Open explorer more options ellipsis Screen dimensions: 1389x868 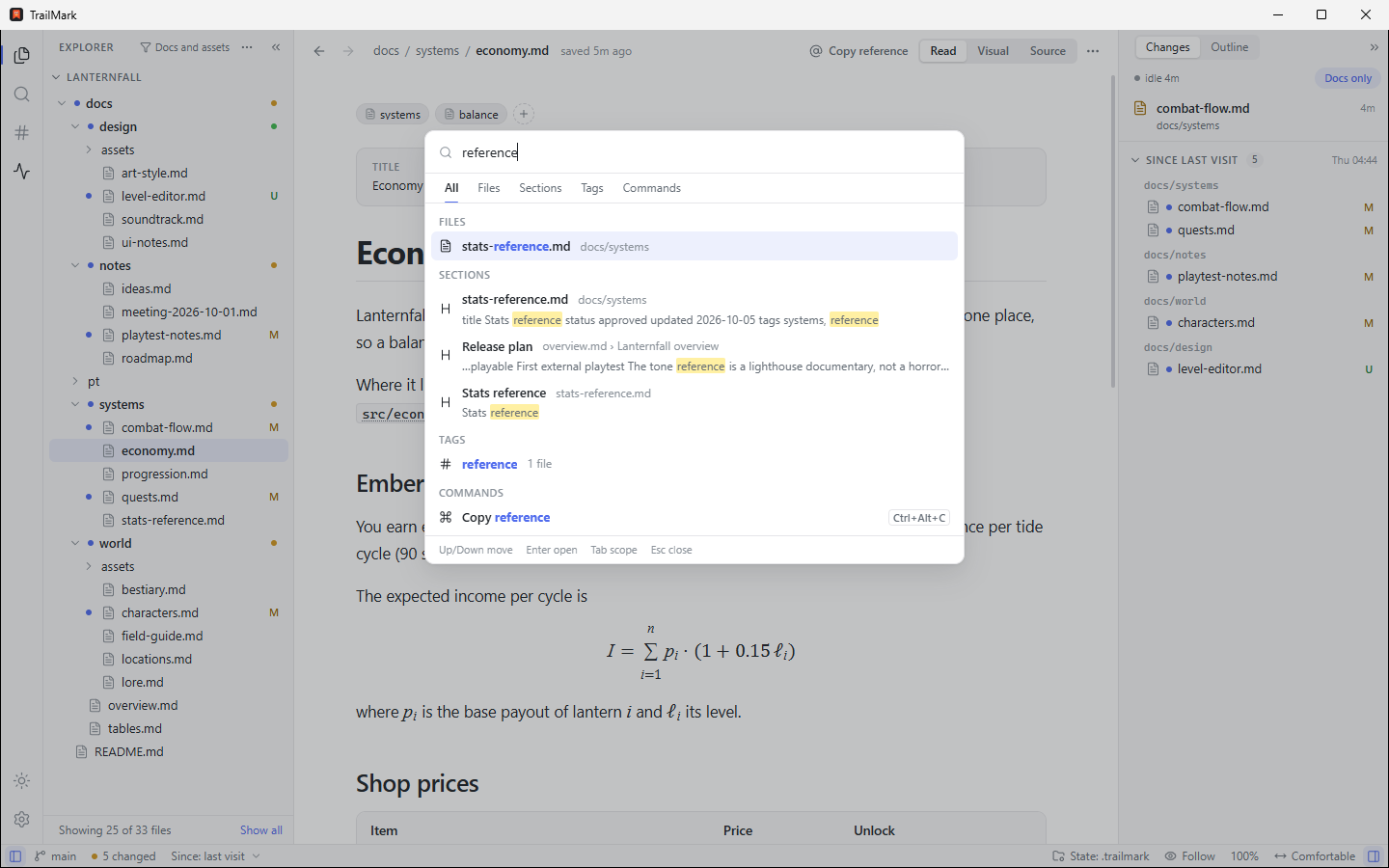(x=247, y=47)
